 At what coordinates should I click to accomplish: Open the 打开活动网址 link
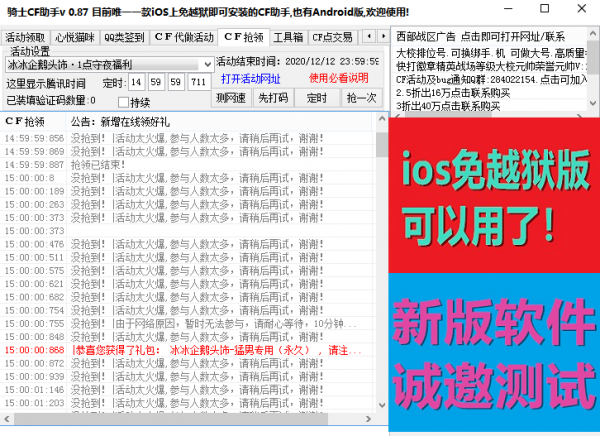click(251, 79)
